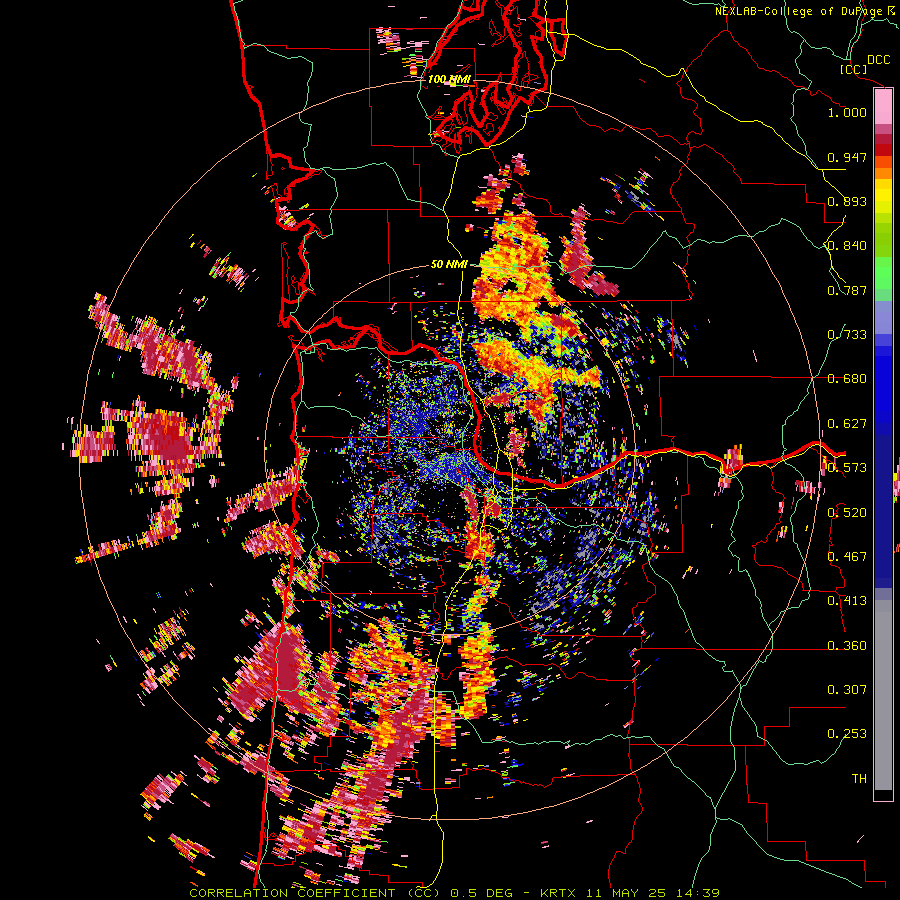Pick the yellow color-scale segment
Image resolution: width=900 pixels, height=900 pixels.
pyautogui.click(x=883, y=196)
